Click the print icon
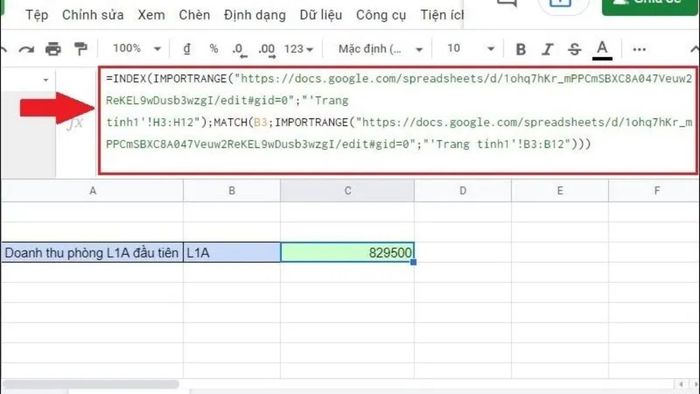The width and height of the screenshot is (700, 394). [x=53, y=49]
